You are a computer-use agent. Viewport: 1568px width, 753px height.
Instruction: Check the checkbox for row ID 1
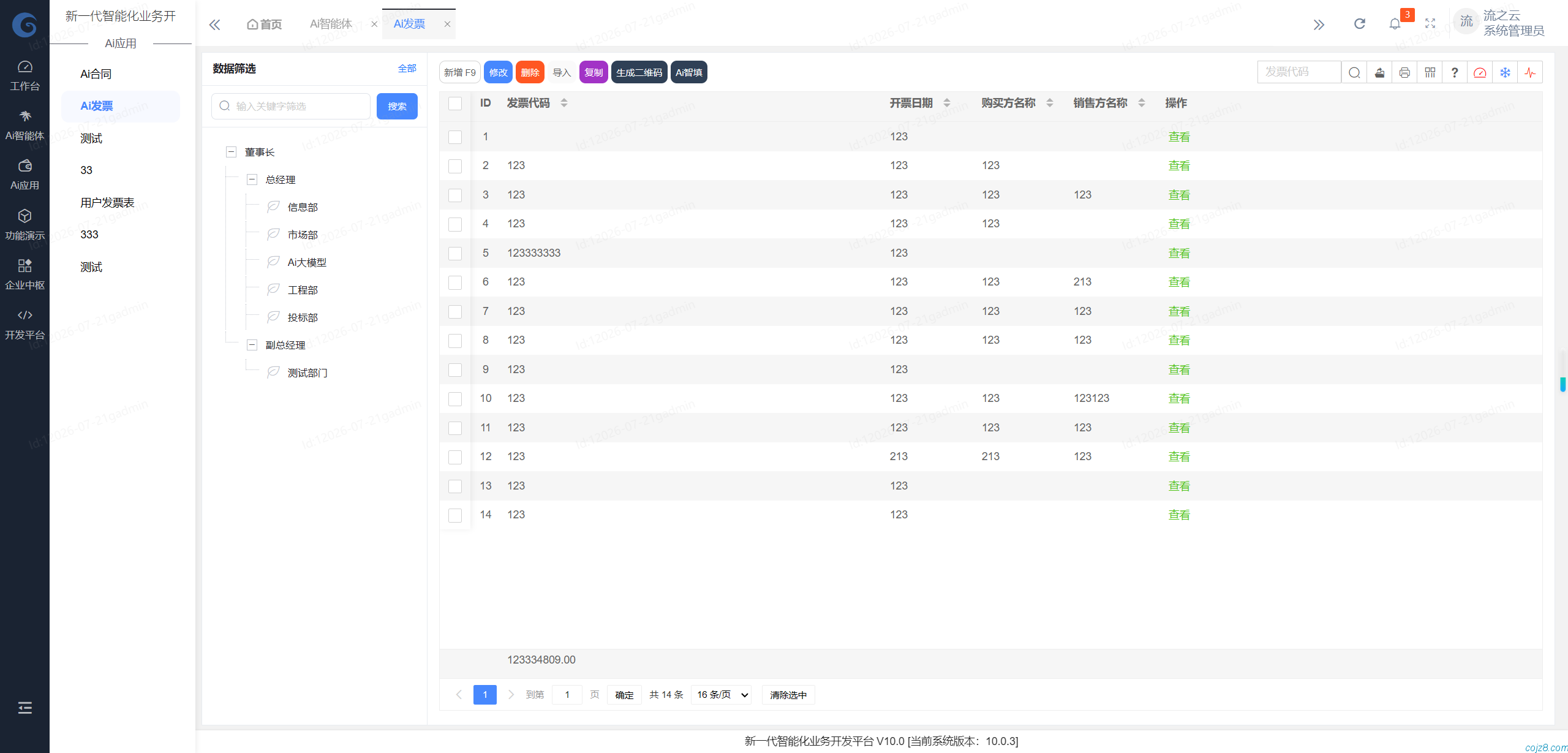click(x=455, y=137)
